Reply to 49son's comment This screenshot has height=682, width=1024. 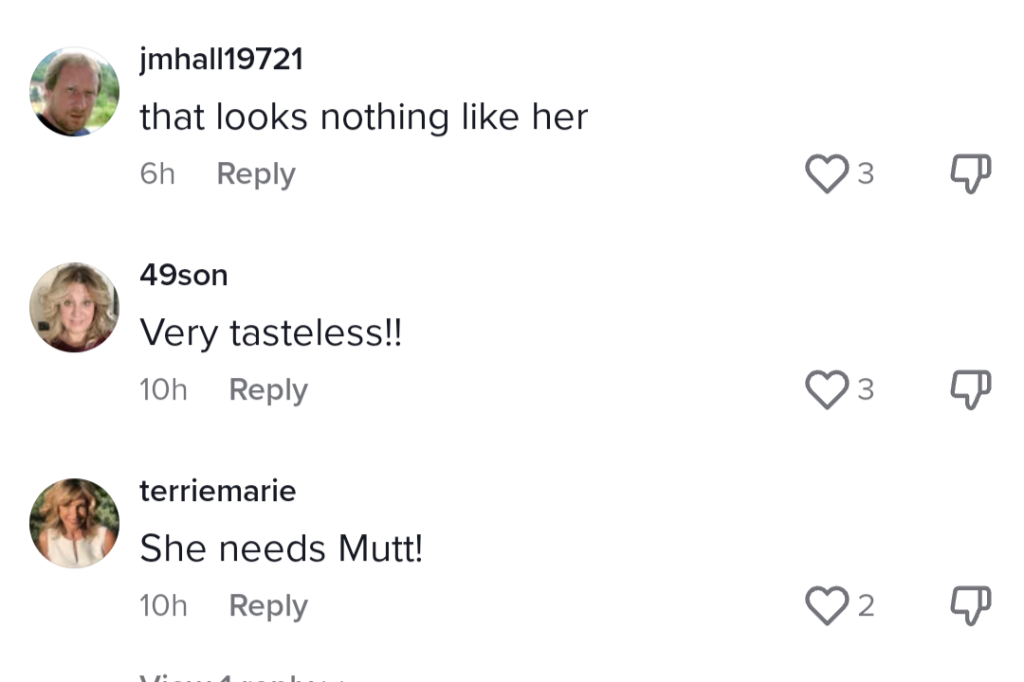[x=268, y=390]
